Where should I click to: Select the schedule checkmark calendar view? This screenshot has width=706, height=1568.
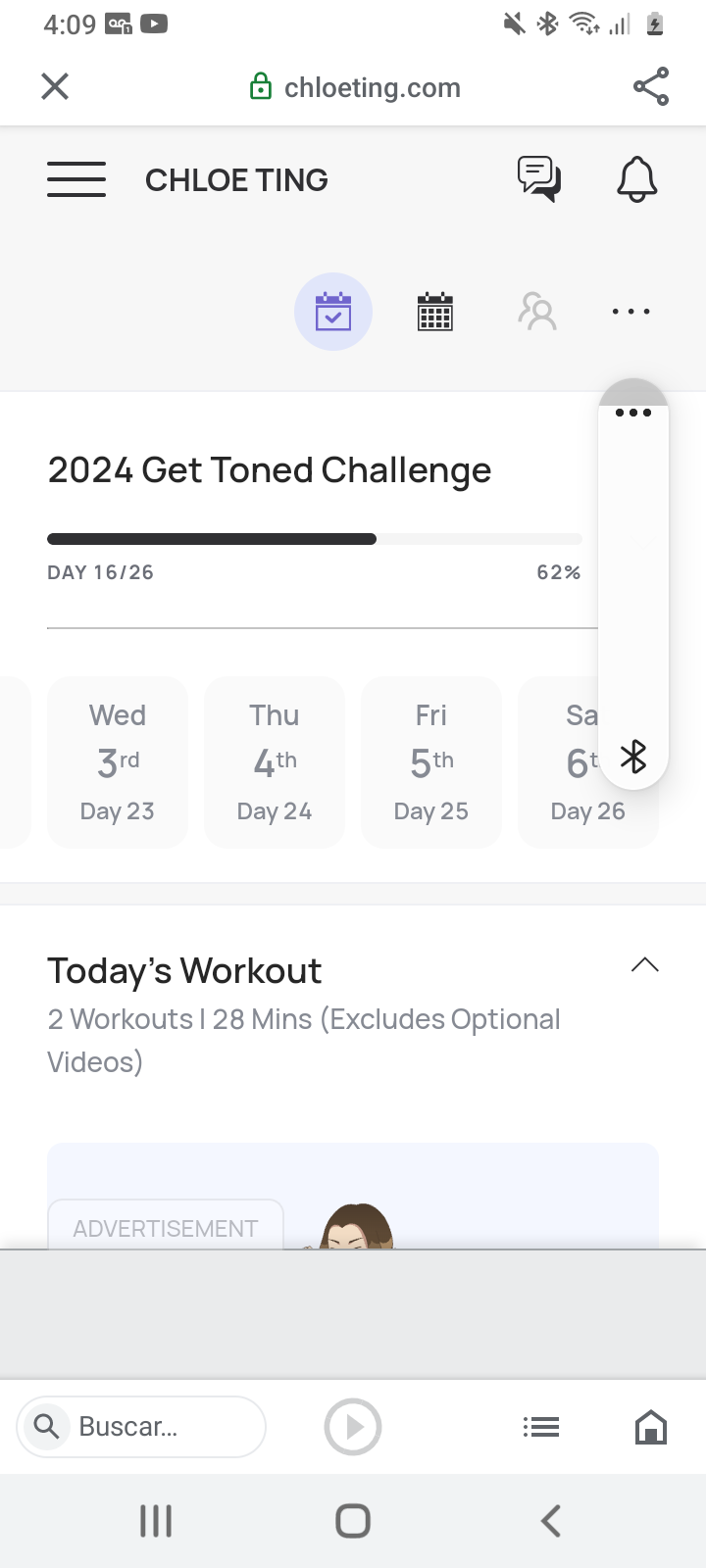coord(333,312)
